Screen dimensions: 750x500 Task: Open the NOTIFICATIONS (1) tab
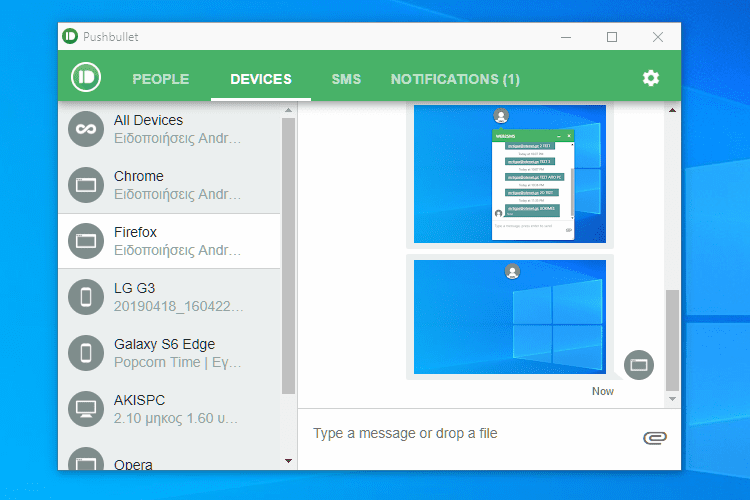point(455,79)
